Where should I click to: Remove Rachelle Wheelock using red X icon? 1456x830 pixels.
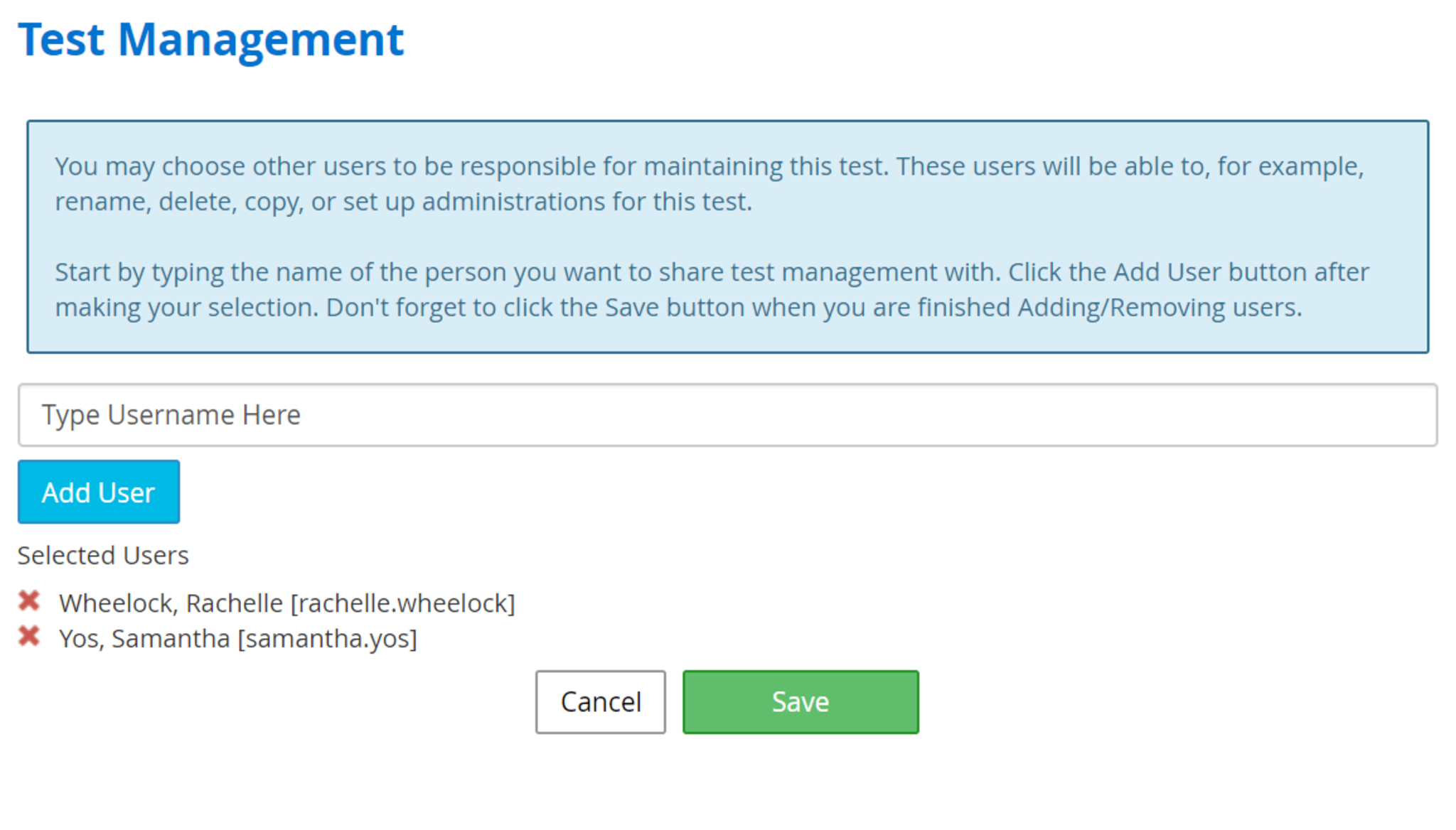pos(29,601)
